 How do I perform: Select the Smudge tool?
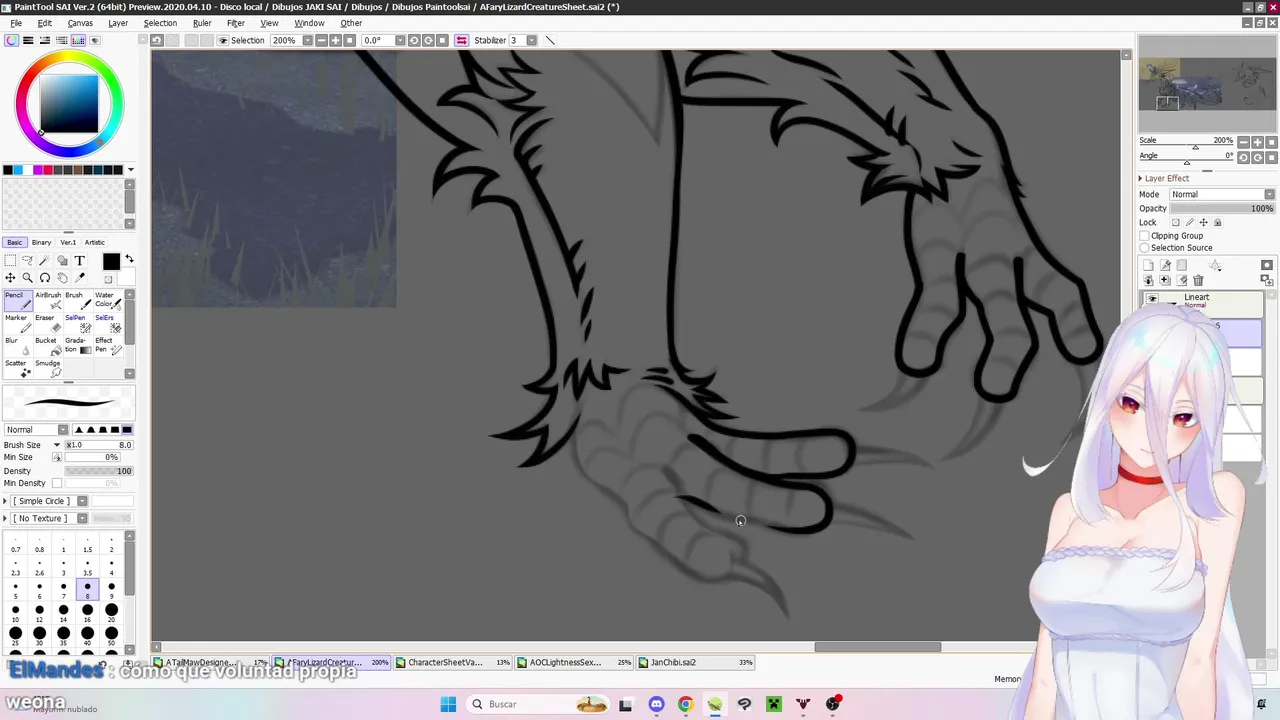[48, 368]
